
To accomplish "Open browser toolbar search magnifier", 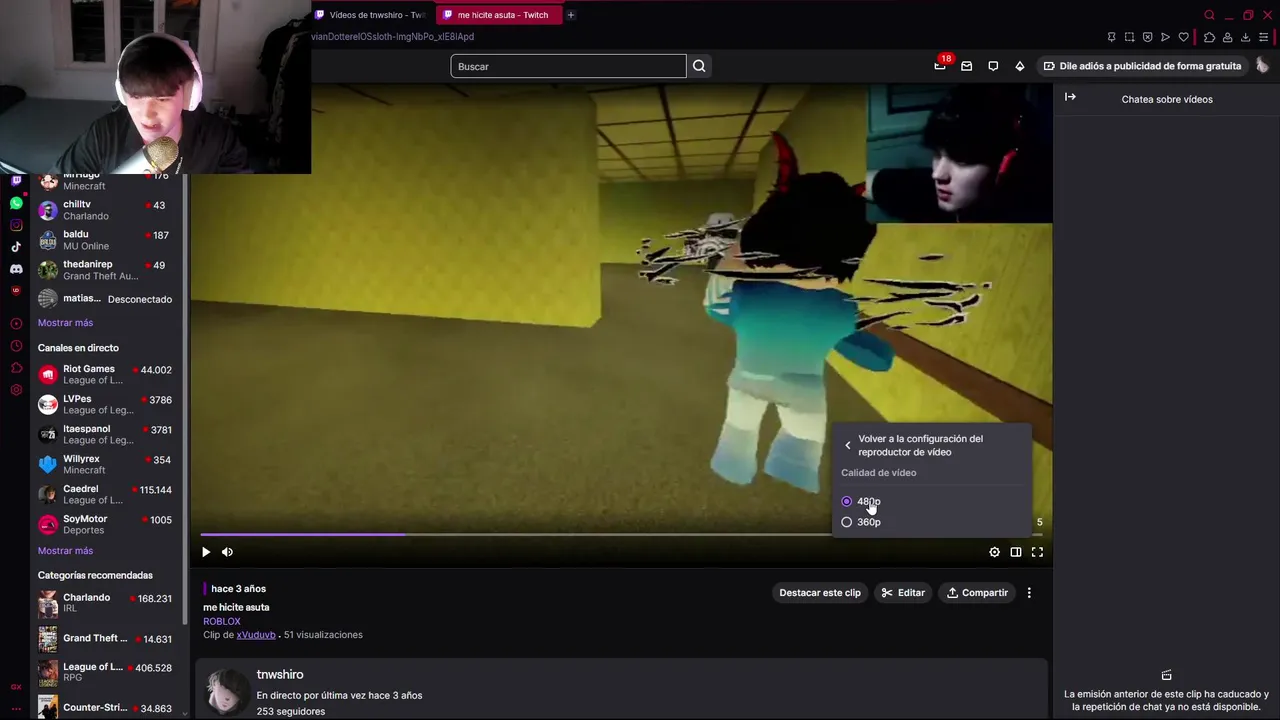I will coord(1209,15).
